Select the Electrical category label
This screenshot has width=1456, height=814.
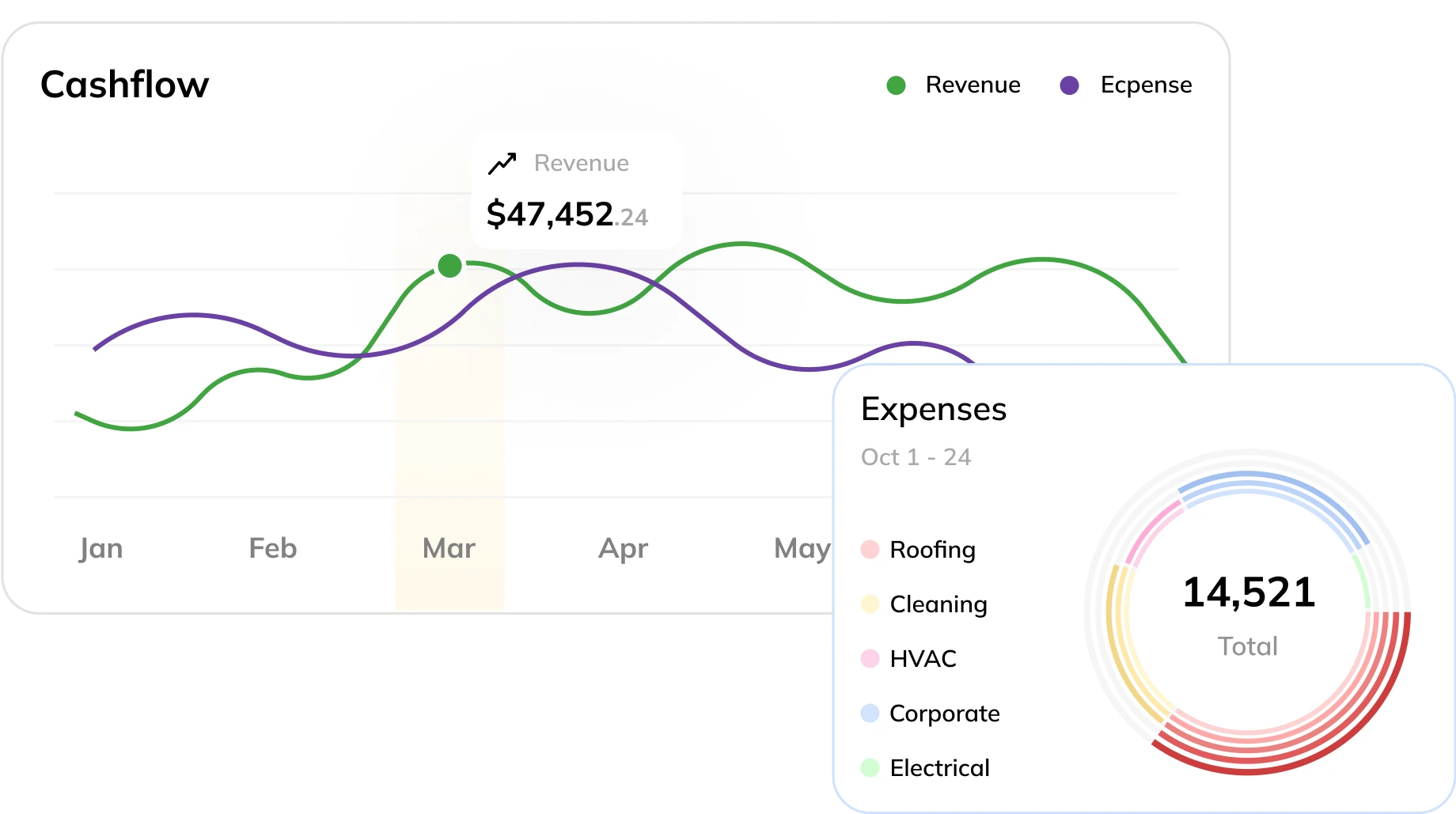click(x=939, y=767)
